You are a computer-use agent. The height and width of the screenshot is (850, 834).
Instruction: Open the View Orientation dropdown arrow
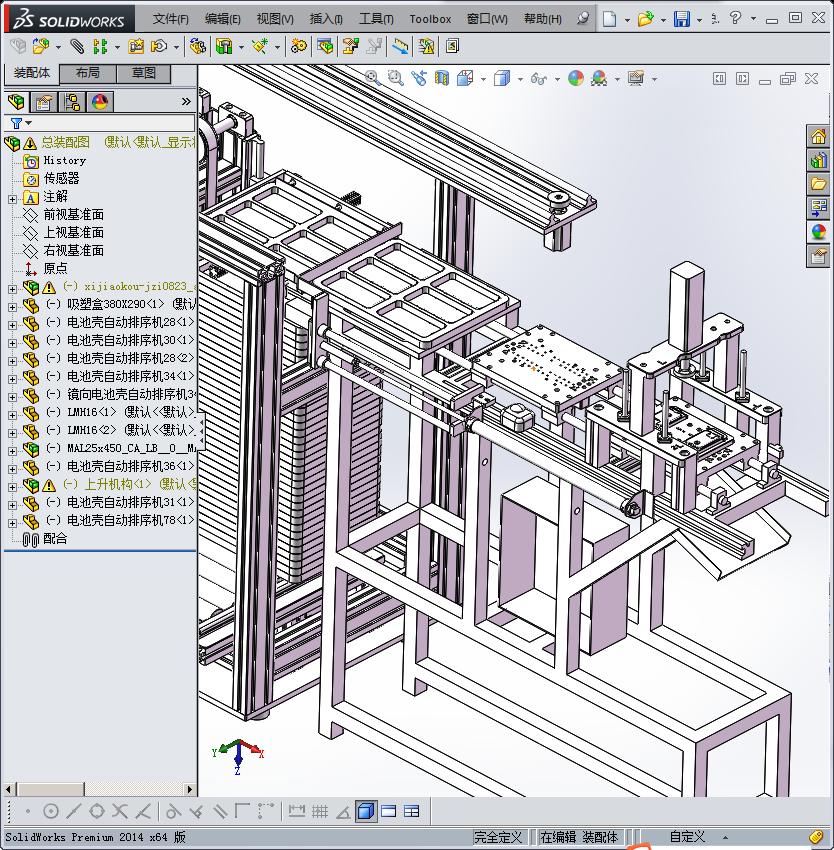[484, 78]
